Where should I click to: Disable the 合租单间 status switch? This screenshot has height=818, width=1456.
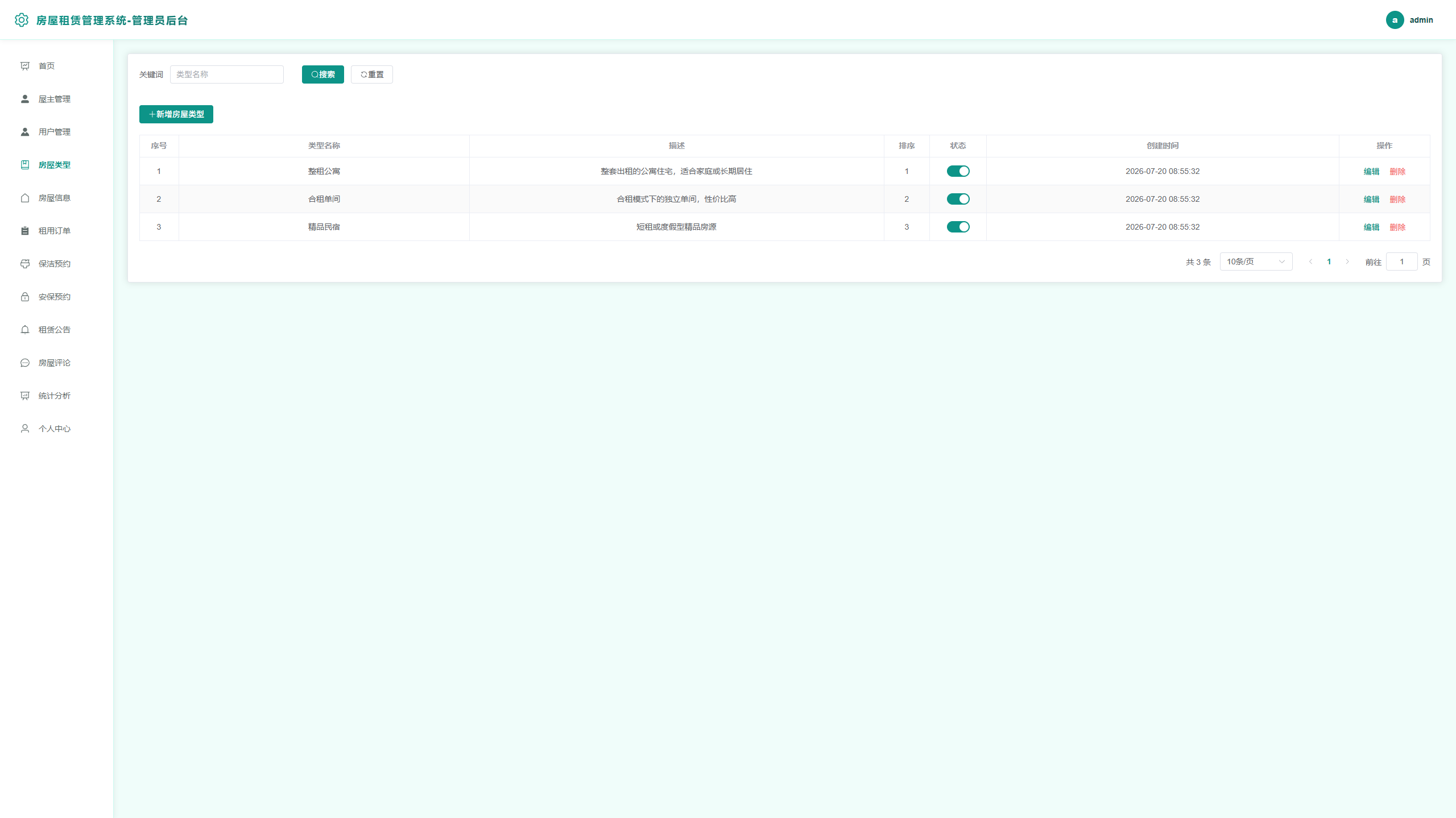[x=958, y=199]
